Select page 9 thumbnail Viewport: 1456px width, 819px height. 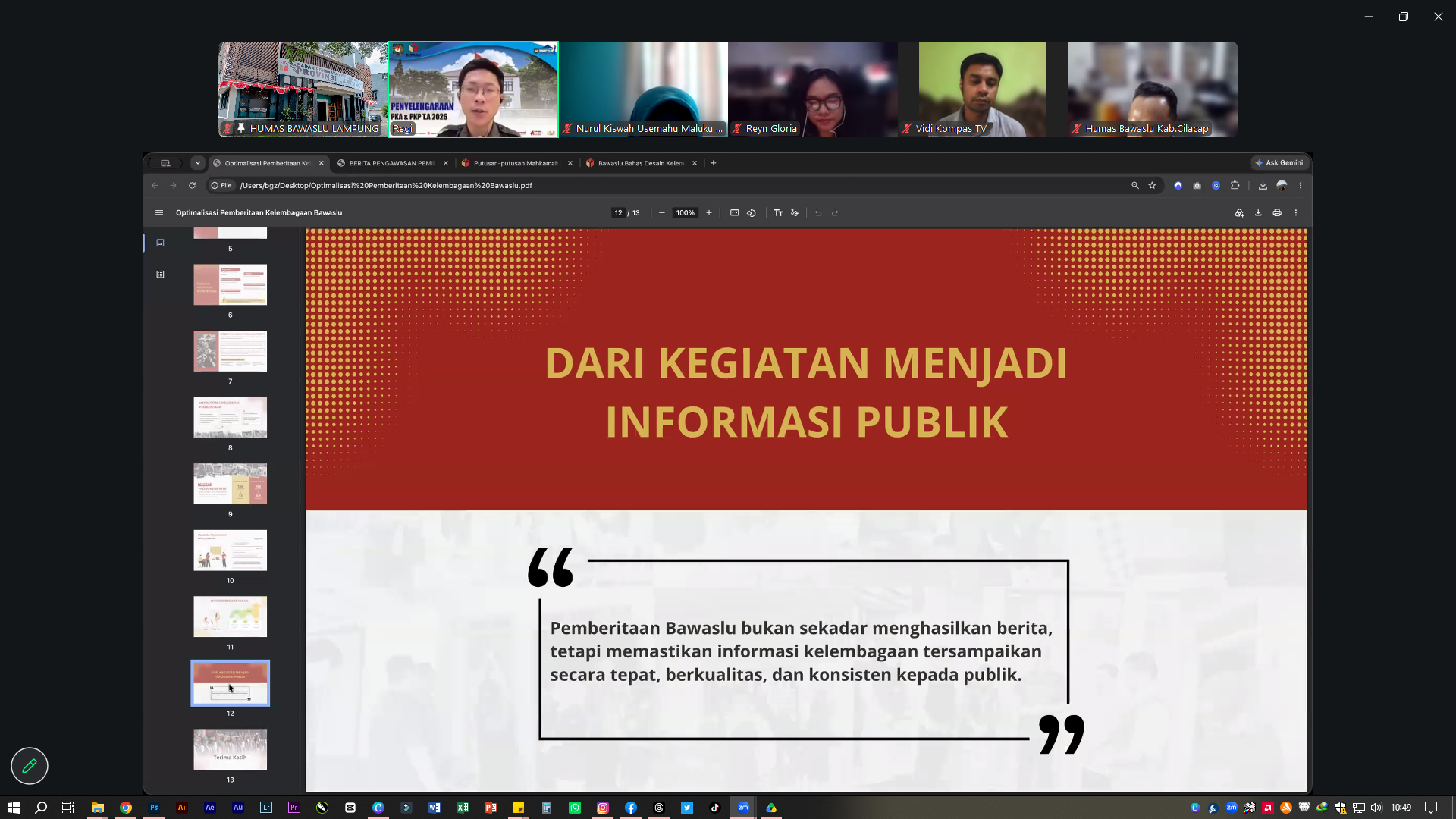click(x=231, y=484)
